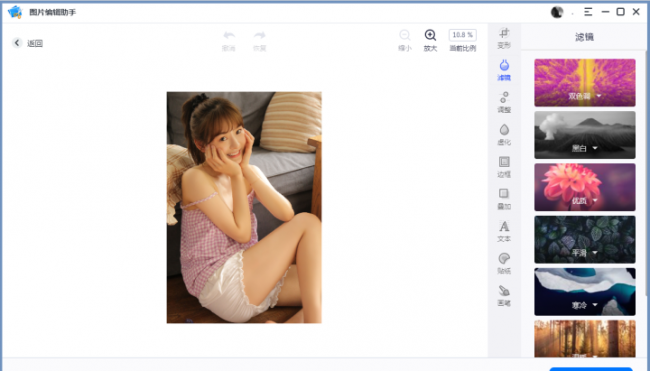This screenshot has height=371, width=650.
Task: Select the 画笔 brush tool
Action: tap(504, 296)
